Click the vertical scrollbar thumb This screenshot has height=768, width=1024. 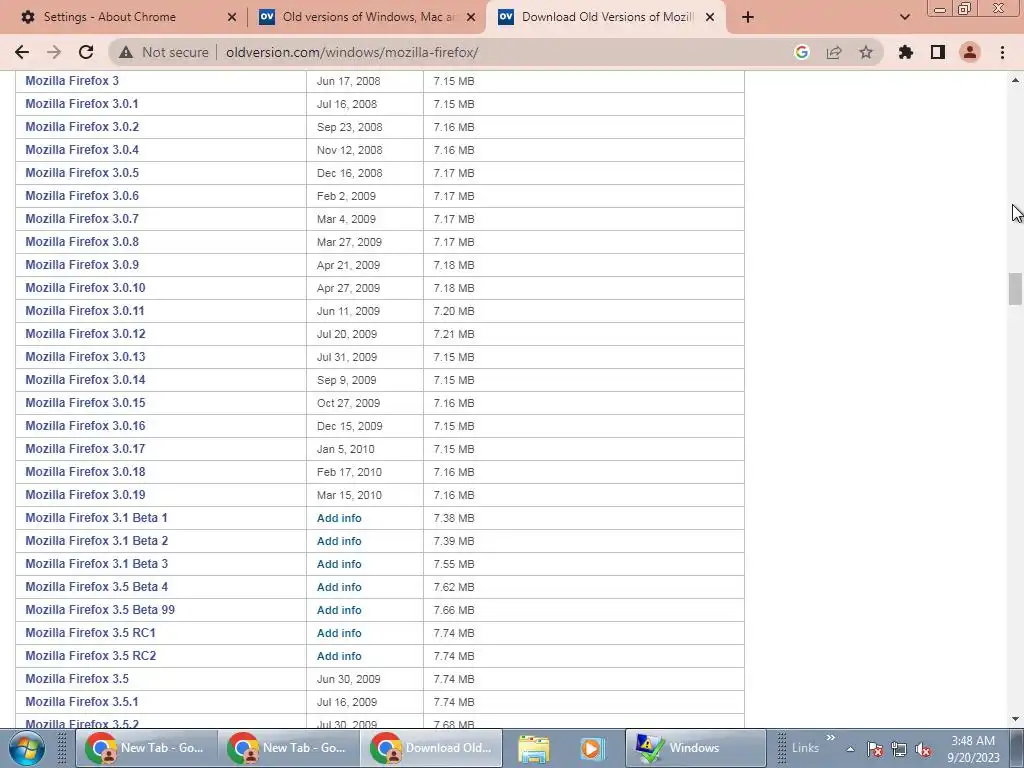click(1015, 289)
